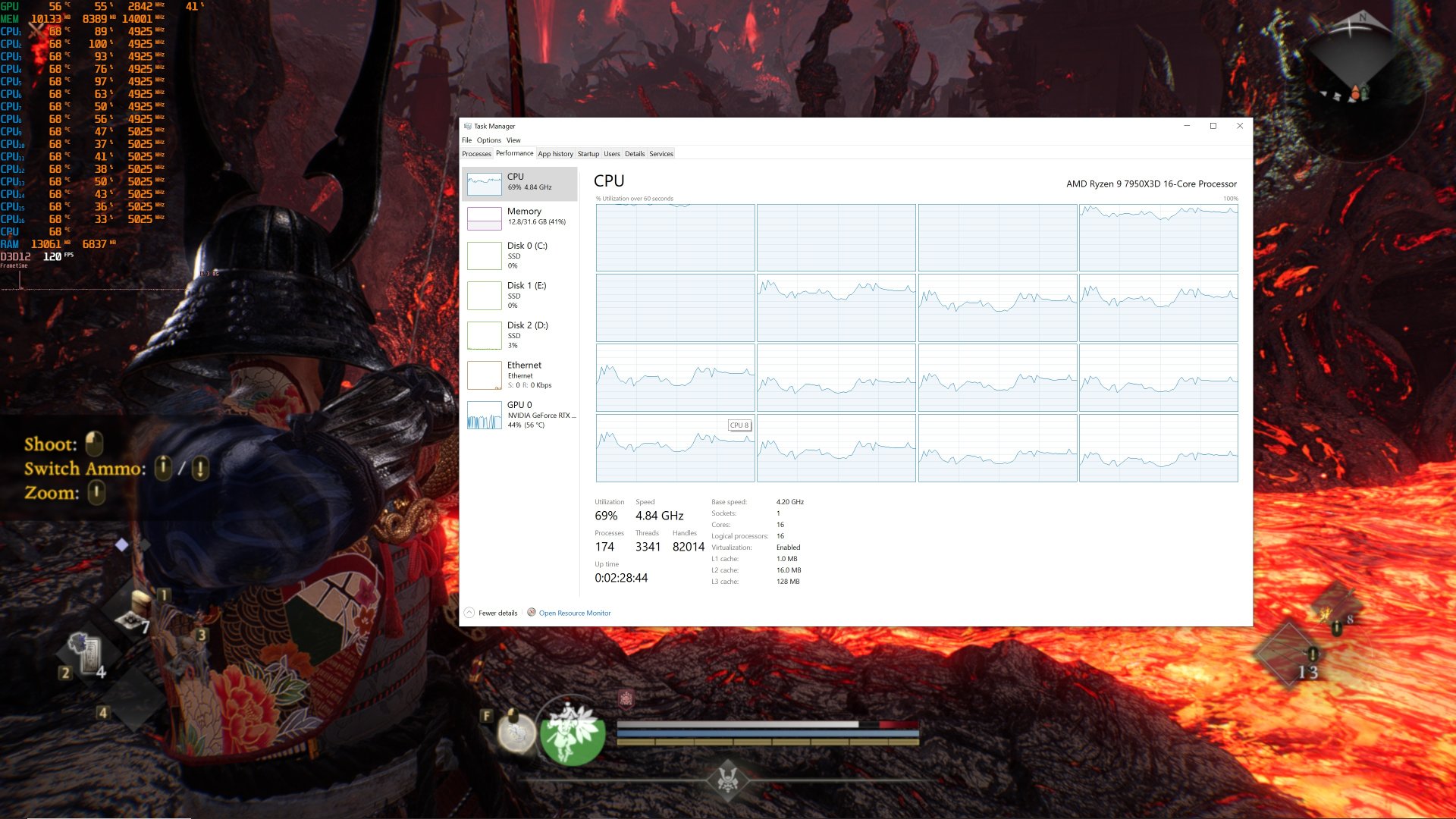The height and width of the screenshot is (819, 1456).
Task: Switch to the Processes tab
Action: (477, 153)
